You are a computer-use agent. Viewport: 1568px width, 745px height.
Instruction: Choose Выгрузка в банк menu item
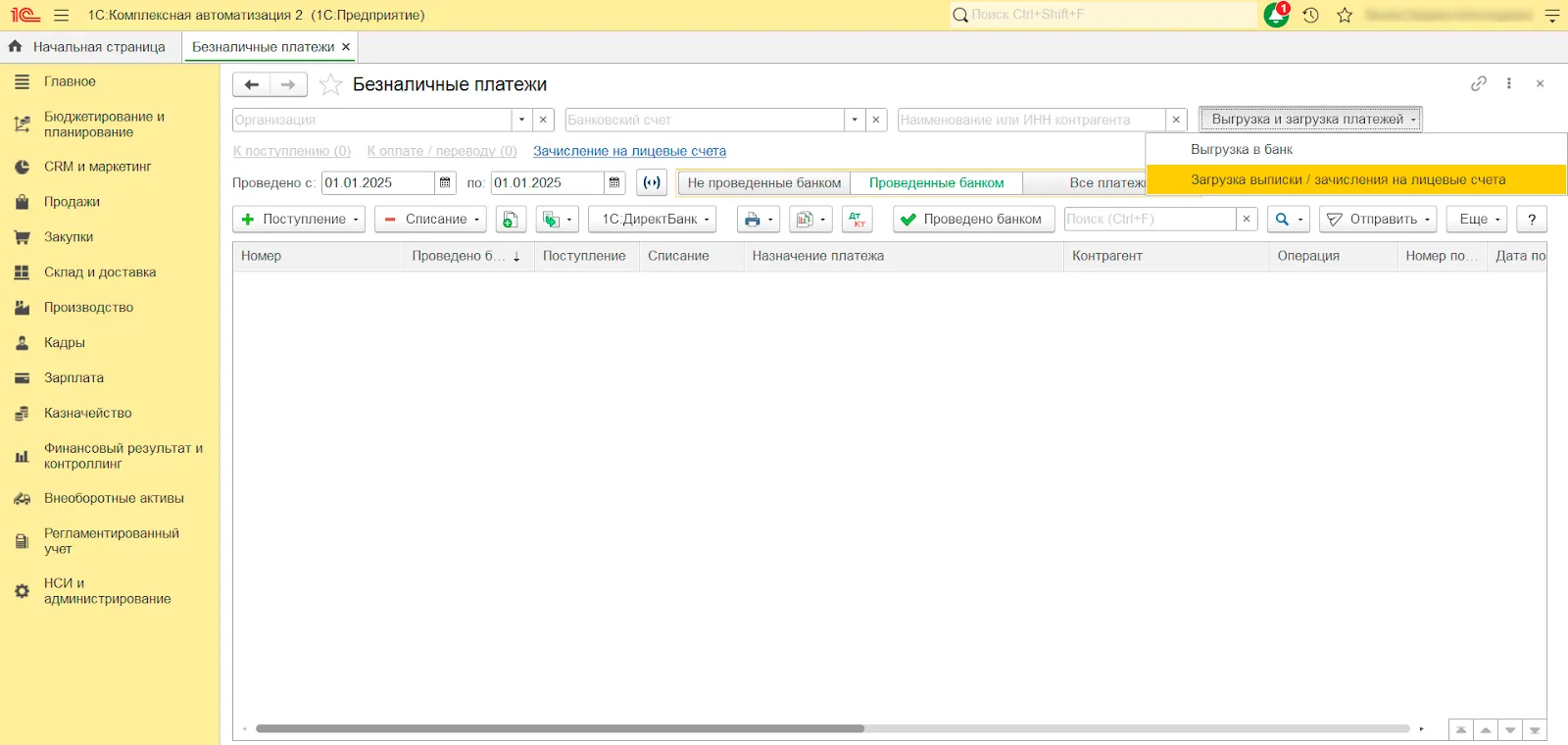(1242, 150)
